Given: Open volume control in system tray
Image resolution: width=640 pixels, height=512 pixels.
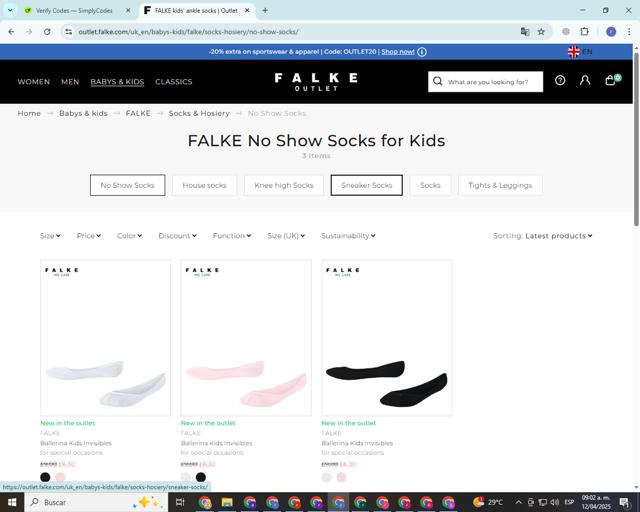Looking at the screenshot, I should coord(554,502).
